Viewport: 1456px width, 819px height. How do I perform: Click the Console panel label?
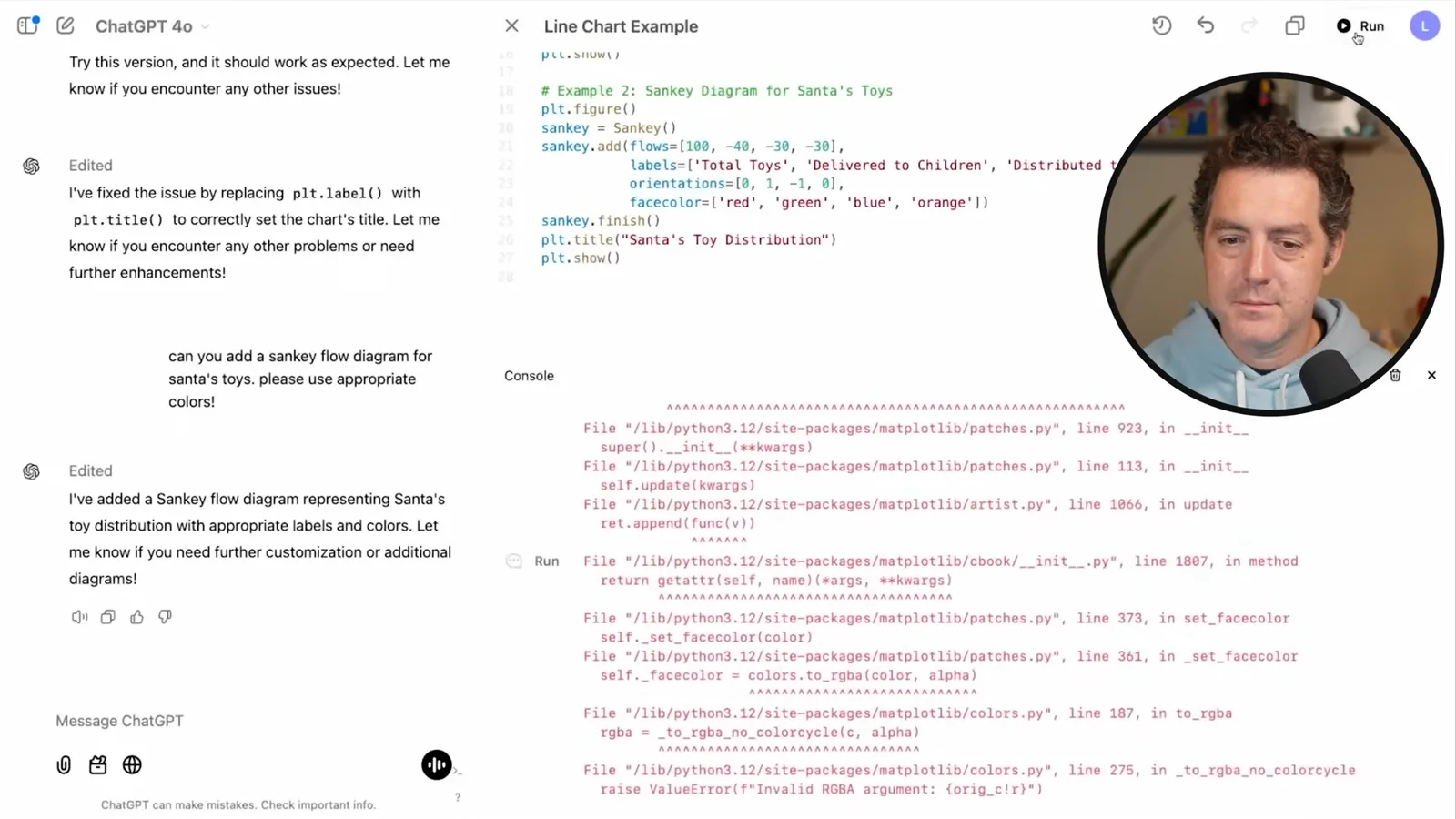(529, 376)
